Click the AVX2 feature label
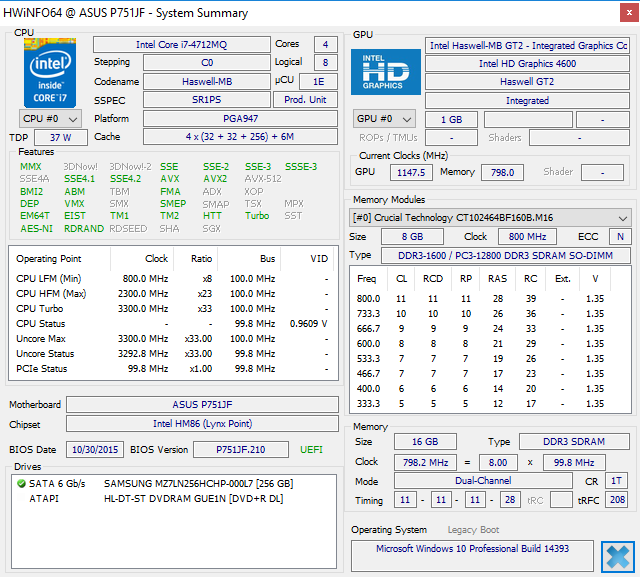This screenshot has width=640, height=577. pos(215,179)
